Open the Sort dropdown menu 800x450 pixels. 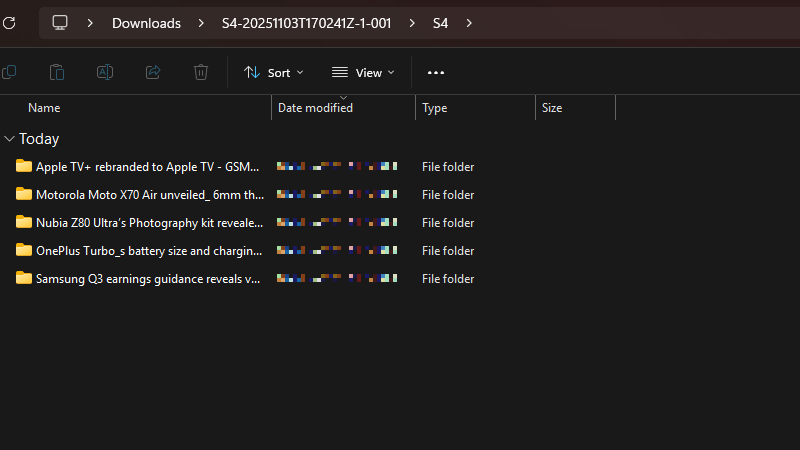pyautogui.click(x=274, y=72)
